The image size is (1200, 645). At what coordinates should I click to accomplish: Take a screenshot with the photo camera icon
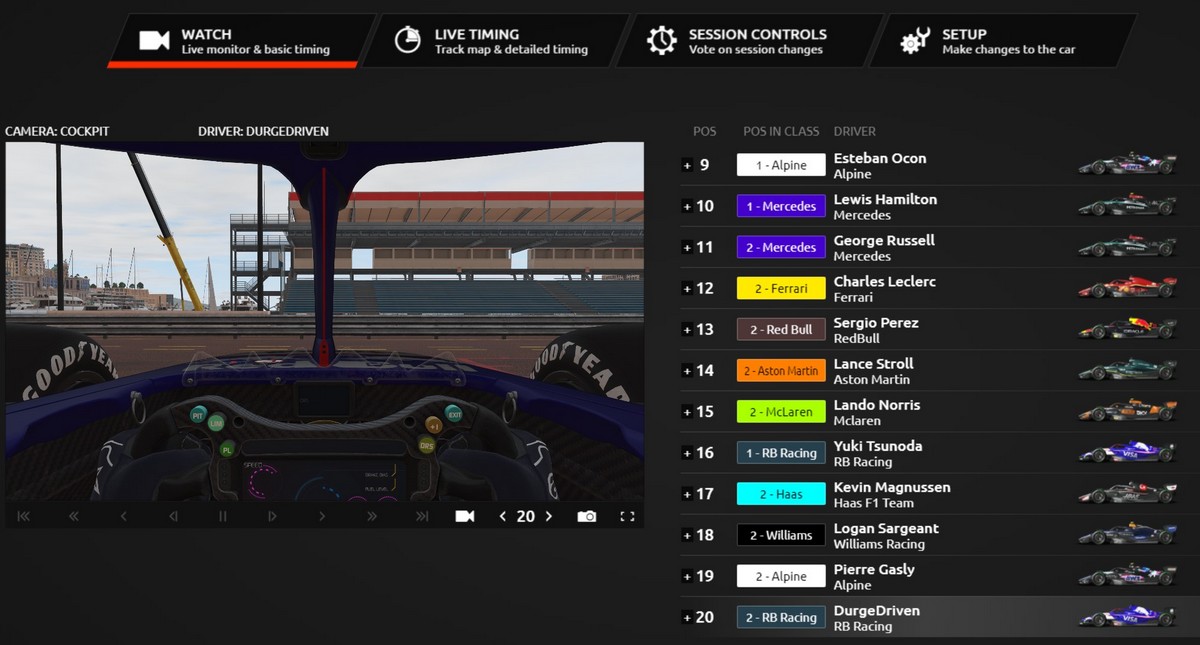[x=587, y=516]
